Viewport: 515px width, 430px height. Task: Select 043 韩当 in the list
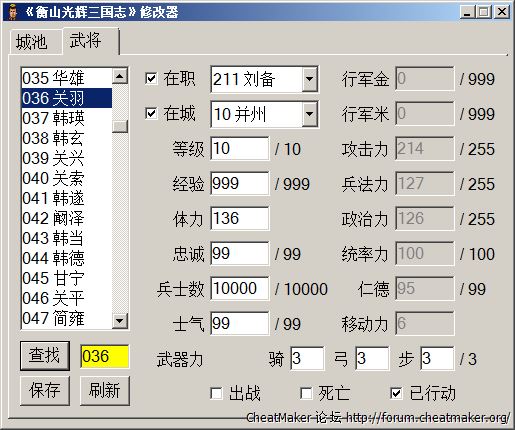(x=67, y=238)
